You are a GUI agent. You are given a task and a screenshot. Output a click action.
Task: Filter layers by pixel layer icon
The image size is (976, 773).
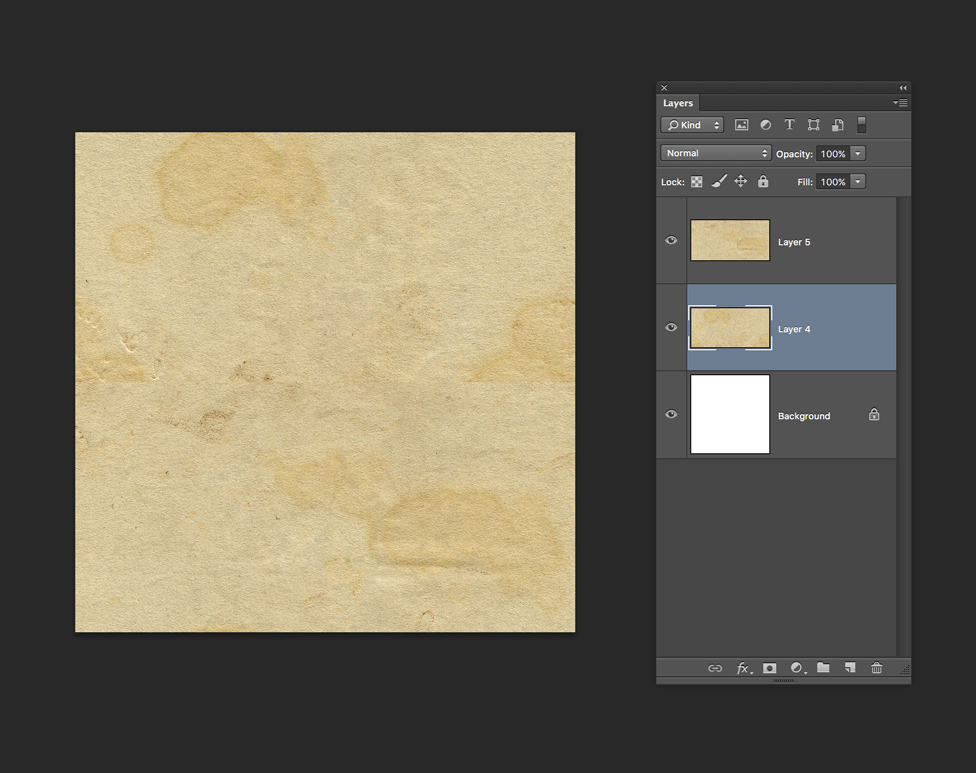(741, 125)
